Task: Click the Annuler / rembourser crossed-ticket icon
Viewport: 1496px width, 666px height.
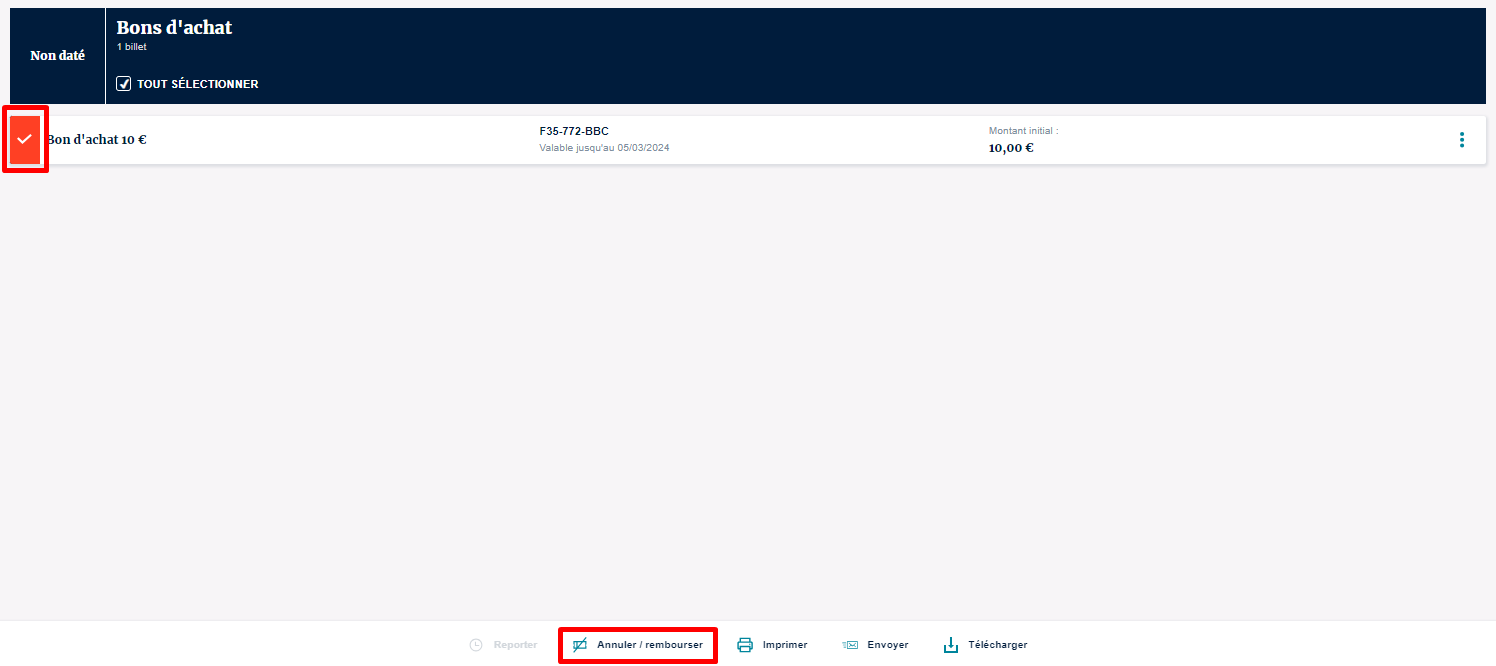Action: (579, 645)
